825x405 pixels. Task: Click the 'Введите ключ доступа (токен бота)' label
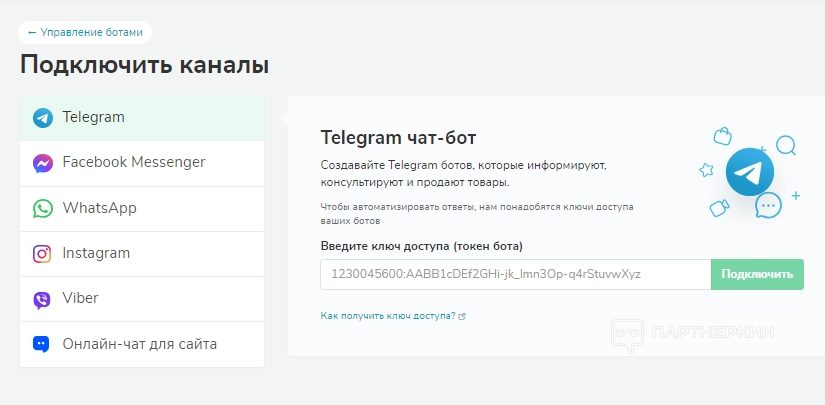(x=421, y=246)
